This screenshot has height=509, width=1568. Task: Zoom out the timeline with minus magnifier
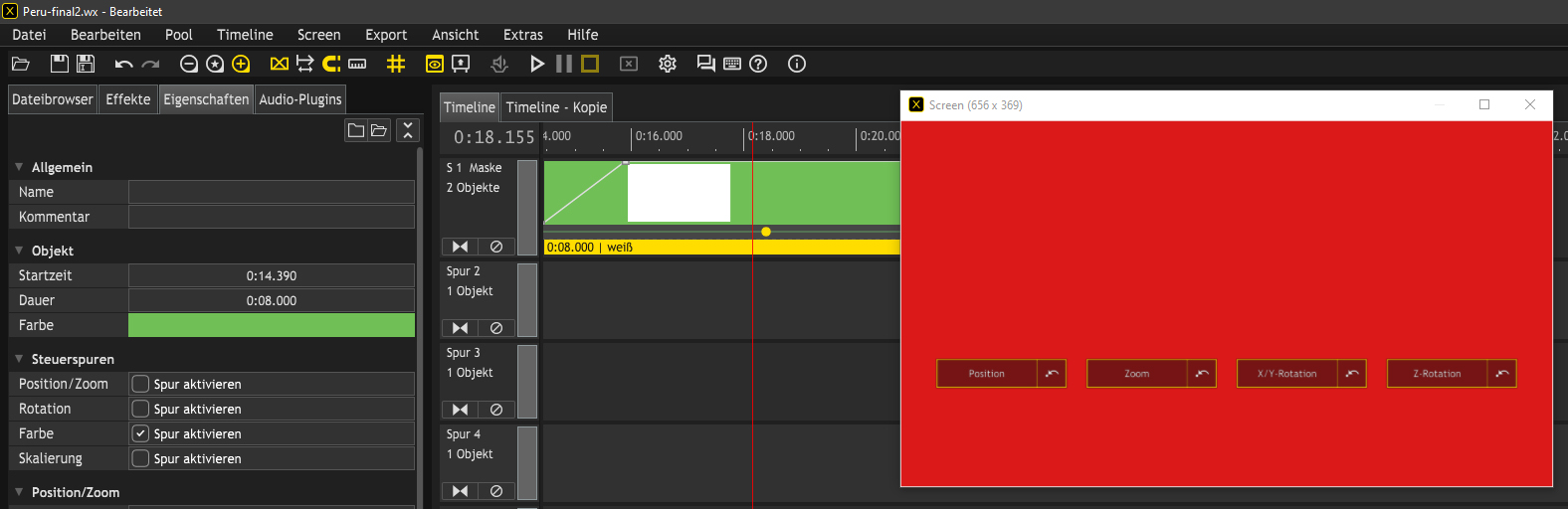(189, 64)
